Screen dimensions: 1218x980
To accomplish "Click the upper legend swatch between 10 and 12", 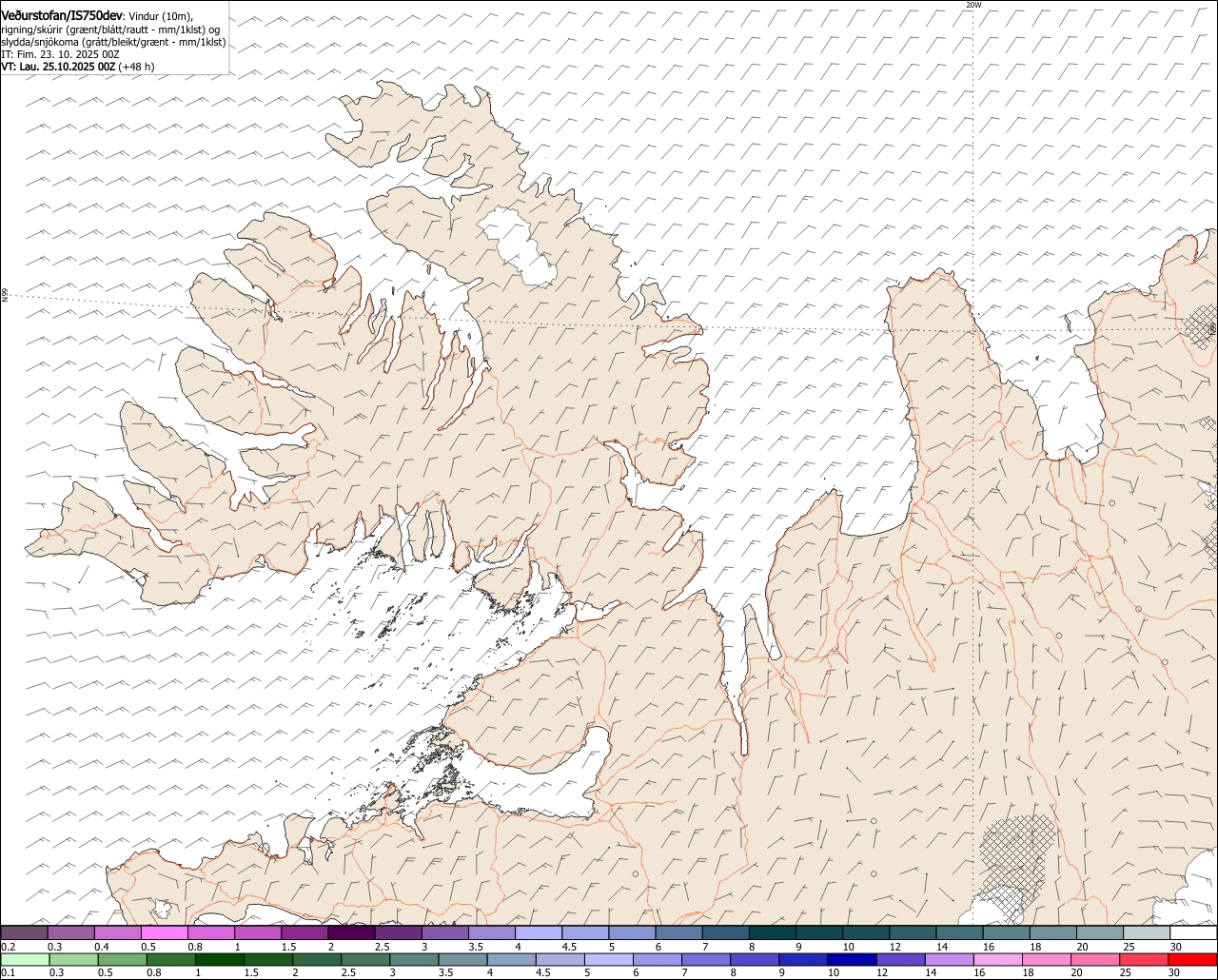I will coord(866,932).
